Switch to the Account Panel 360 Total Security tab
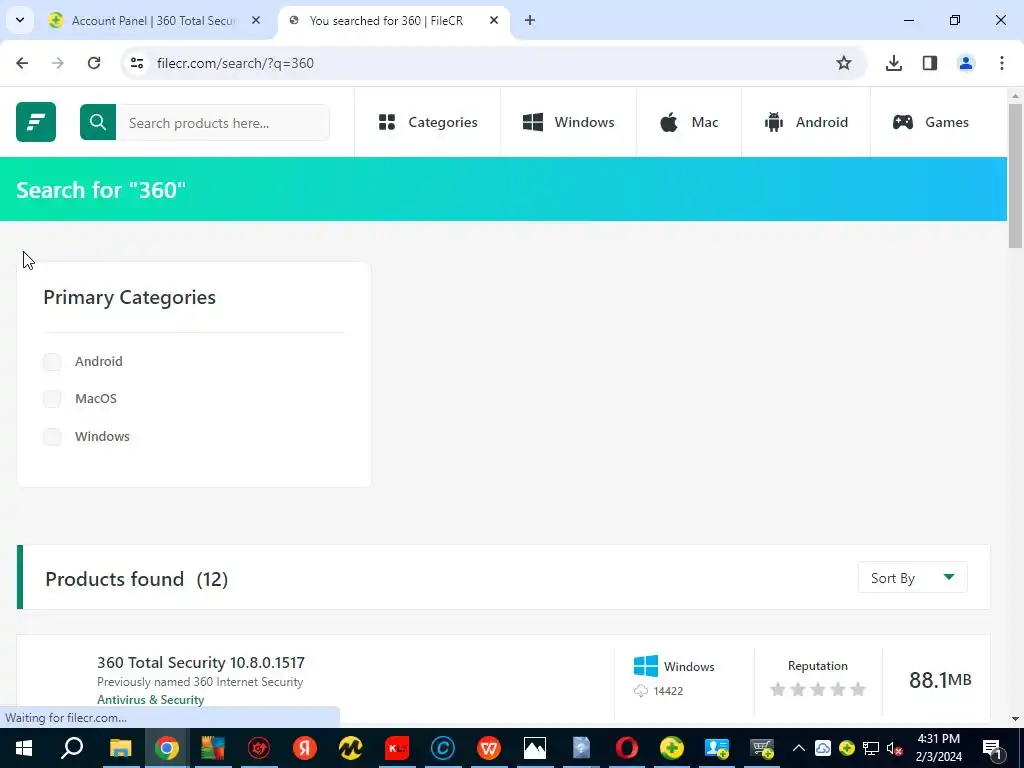Viewport: 1024px width, 768px height. click(x=153, y=21)
